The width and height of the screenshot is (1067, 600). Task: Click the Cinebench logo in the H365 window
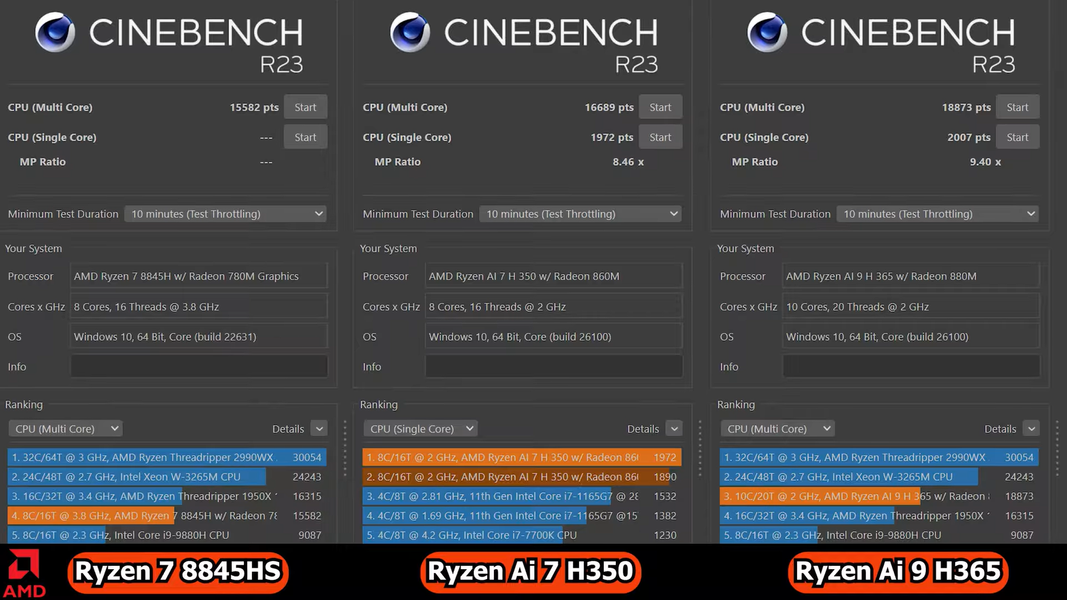(x=767, y=33)
